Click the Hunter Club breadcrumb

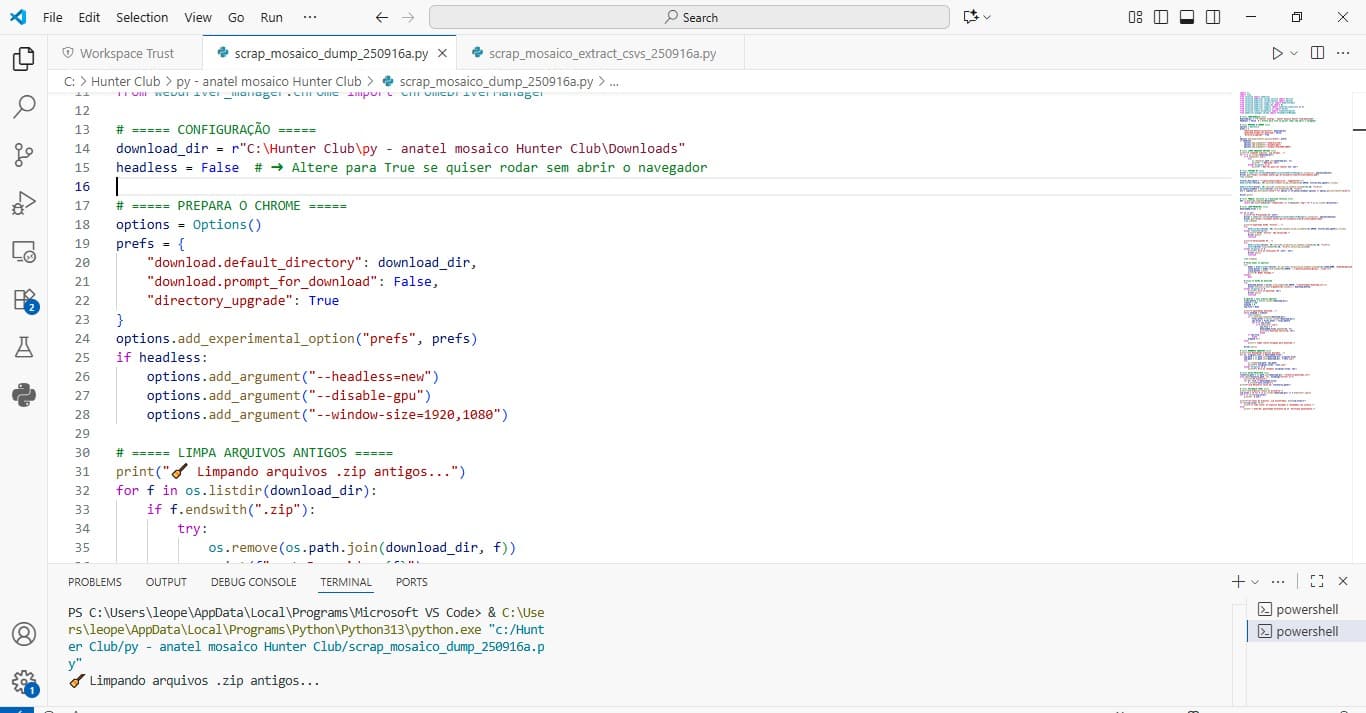click(x=126, y=81)
